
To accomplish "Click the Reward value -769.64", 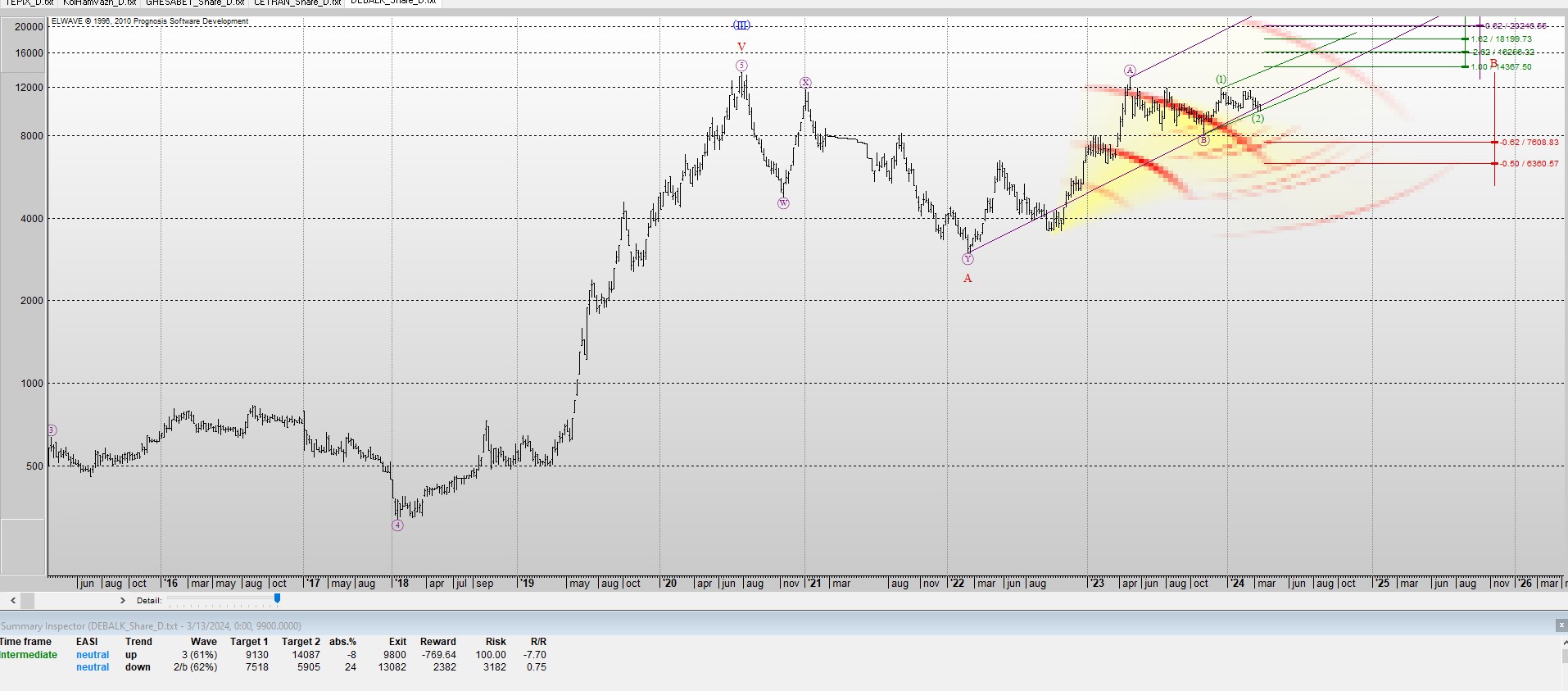I will pos(438,655).
